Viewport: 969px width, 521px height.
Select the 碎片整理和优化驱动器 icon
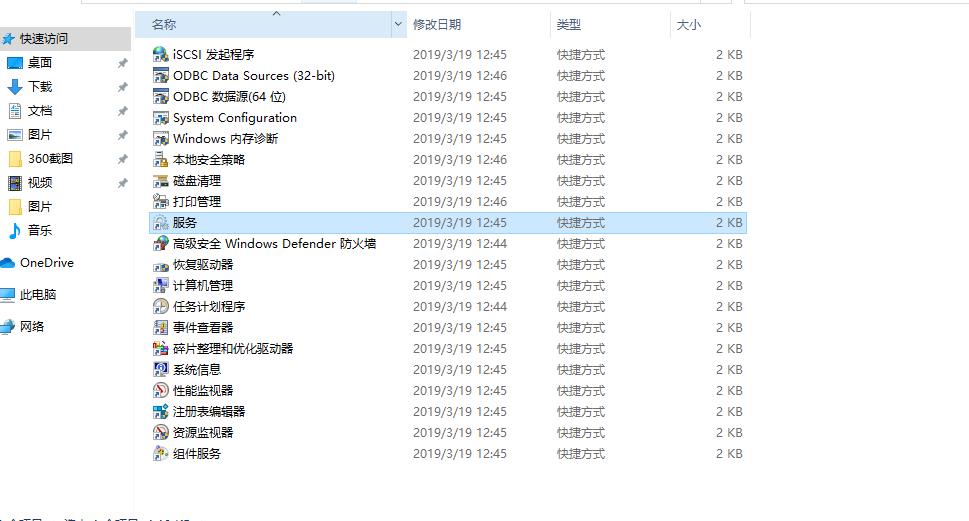click(x=161, y=349)
